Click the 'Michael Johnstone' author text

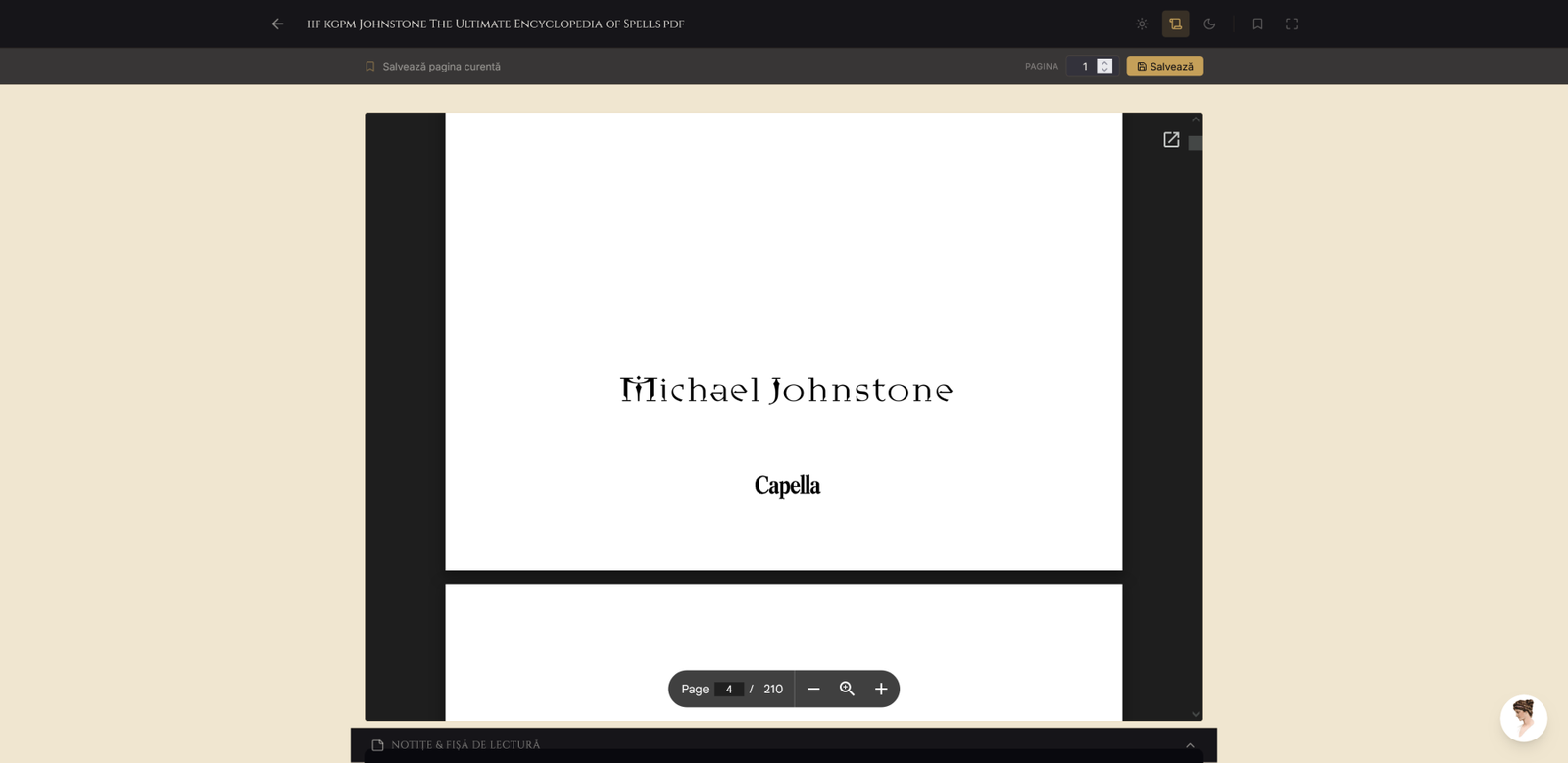pyautogui.click(x=787, y=390)
